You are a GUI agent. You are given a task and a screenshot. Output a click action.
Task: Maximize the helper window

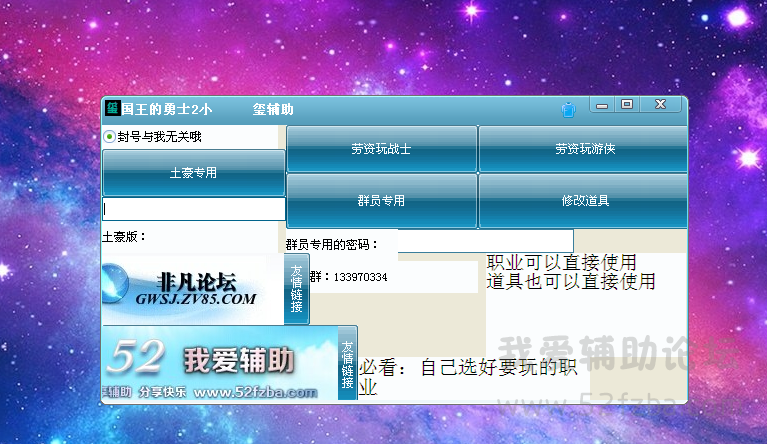point(627,104)
